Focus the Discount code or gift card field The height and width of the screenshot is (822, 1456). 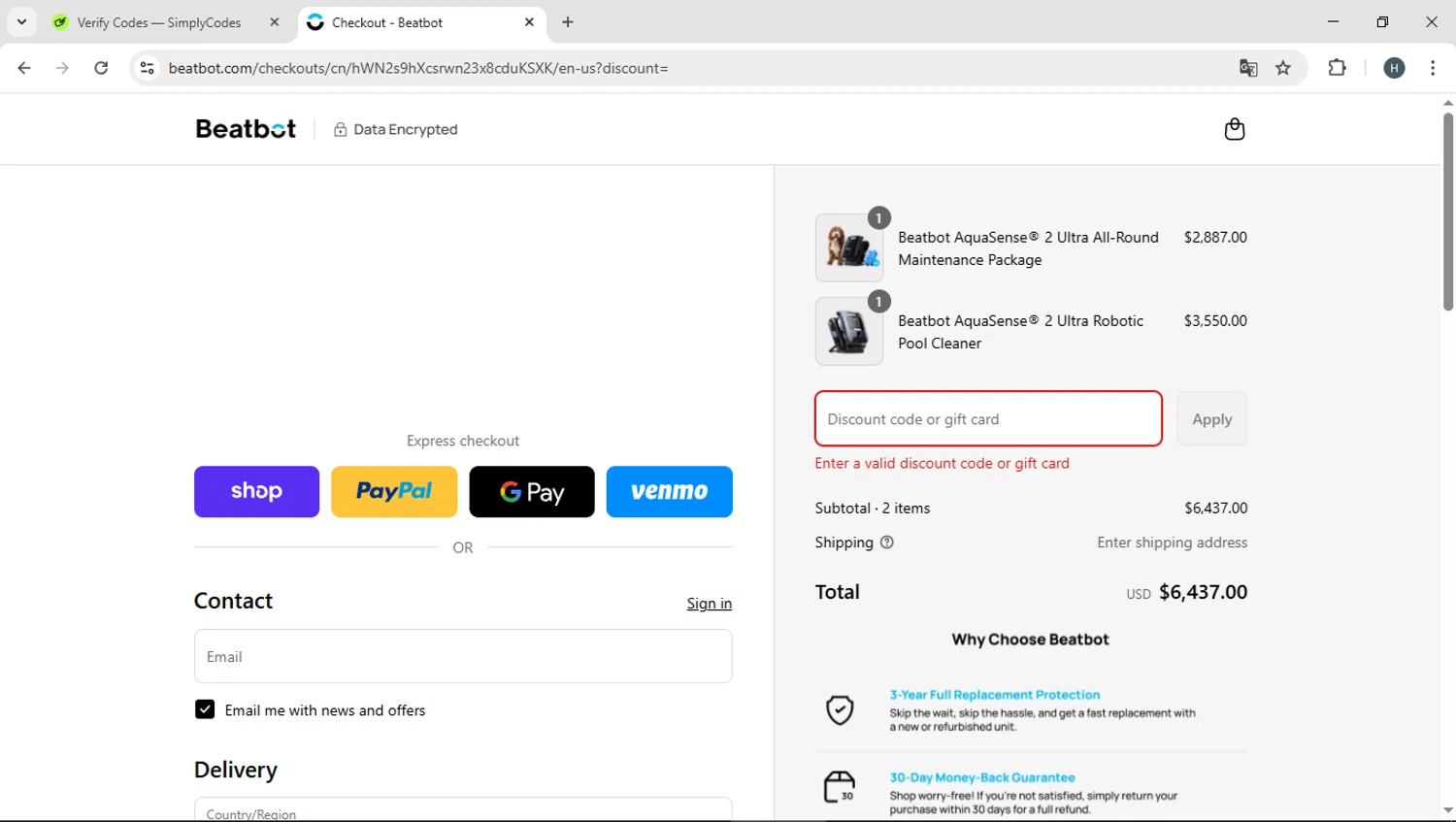[988, 418]
